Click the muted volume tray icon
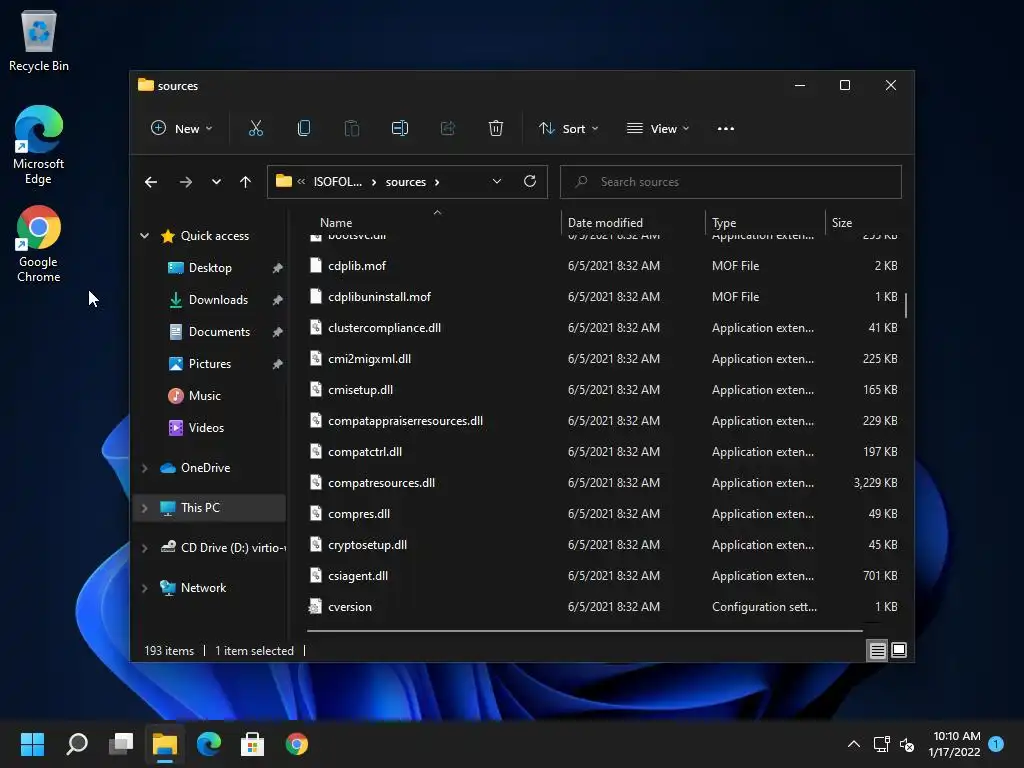 point(907,744)
